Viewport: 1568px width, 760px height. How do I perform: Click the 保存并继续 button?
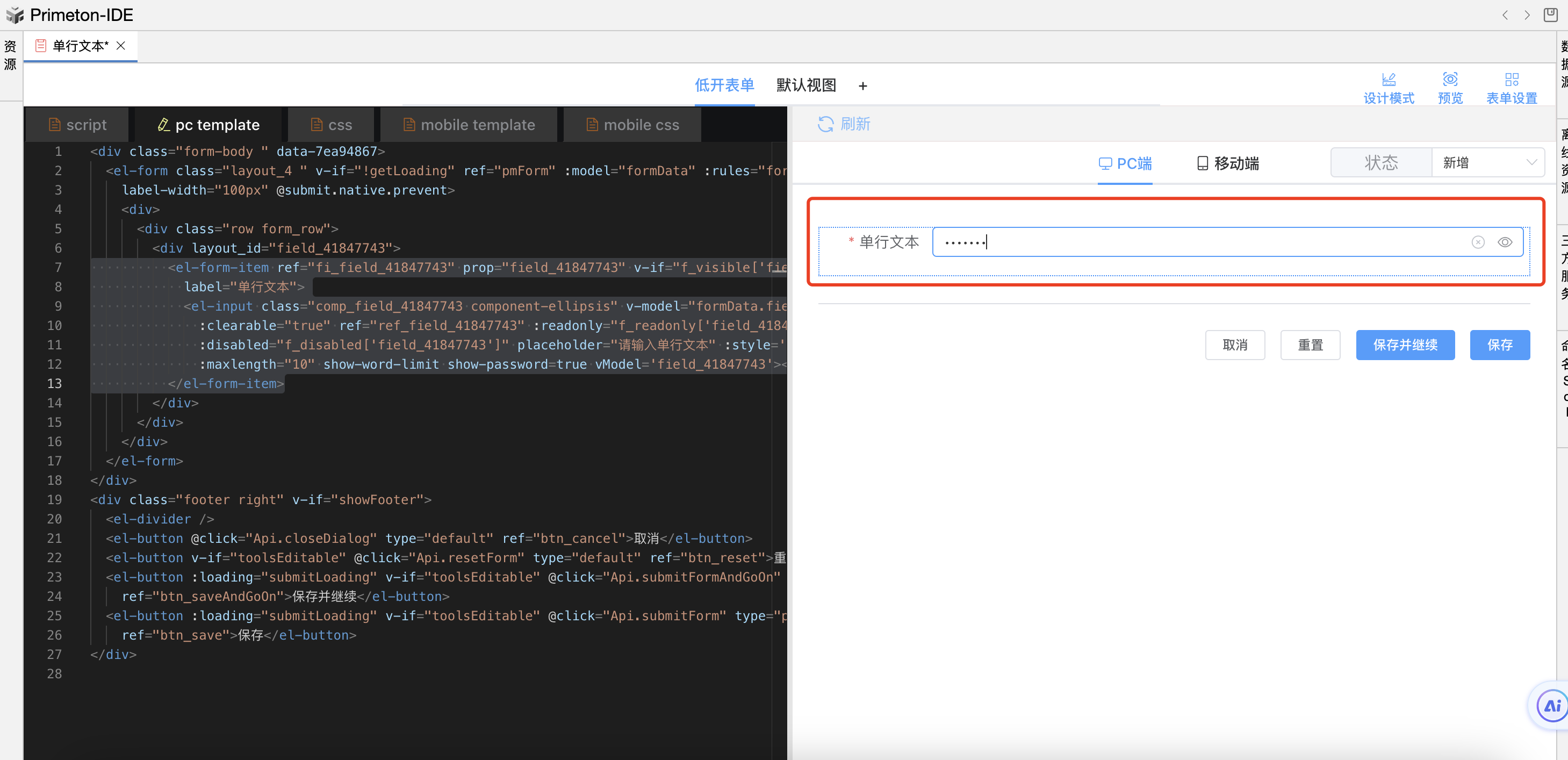[x=1405, y=345]
